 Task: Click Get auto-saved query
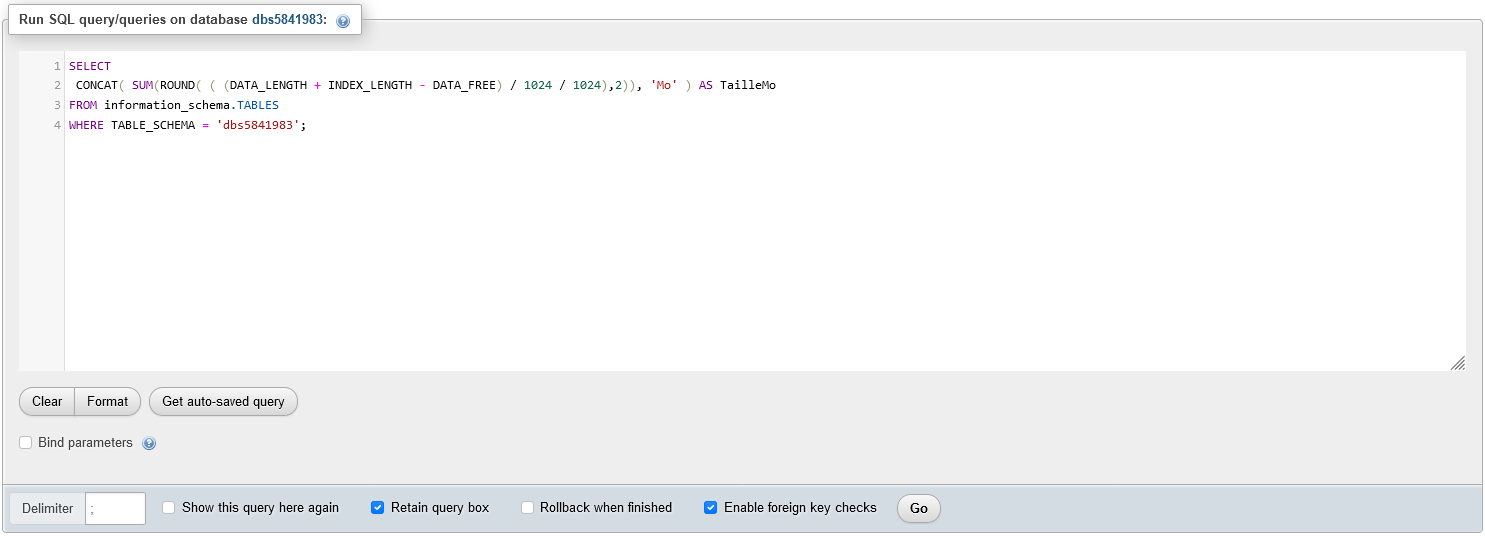click(223, 401)
